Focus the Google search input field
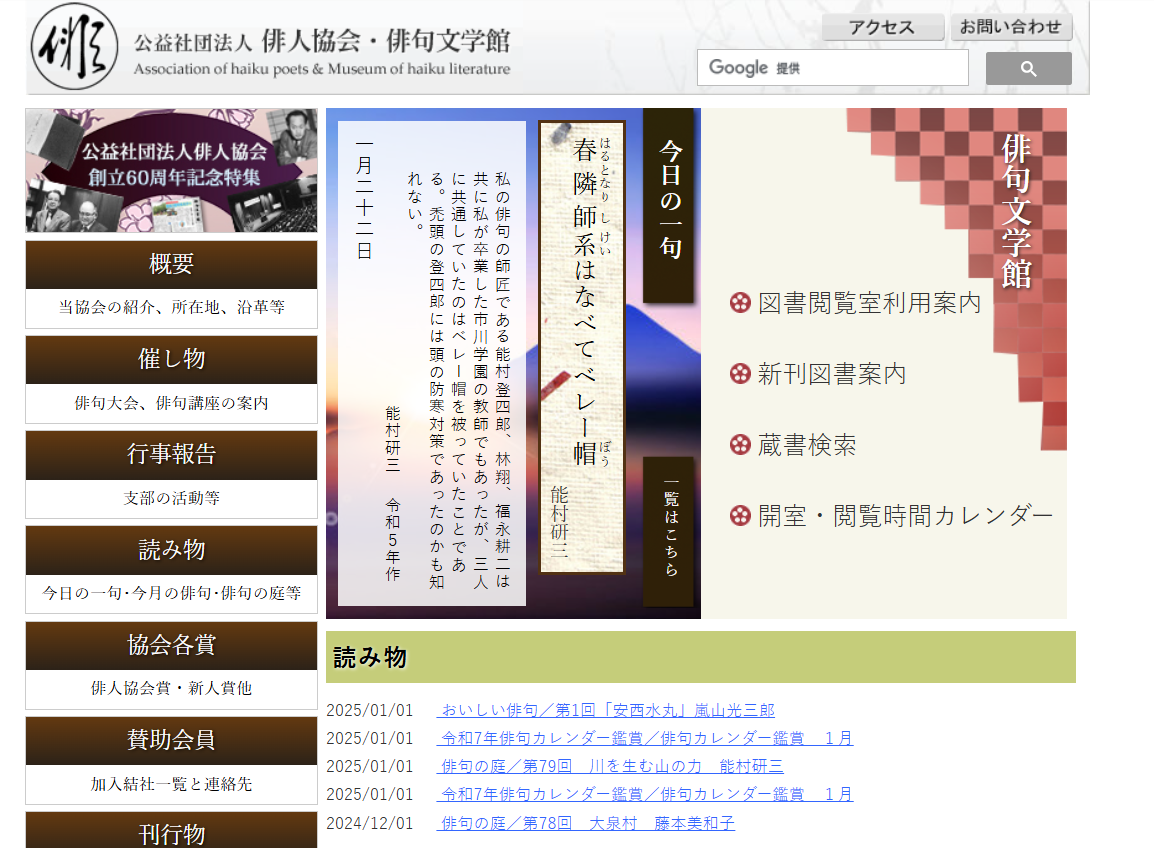 832,68
